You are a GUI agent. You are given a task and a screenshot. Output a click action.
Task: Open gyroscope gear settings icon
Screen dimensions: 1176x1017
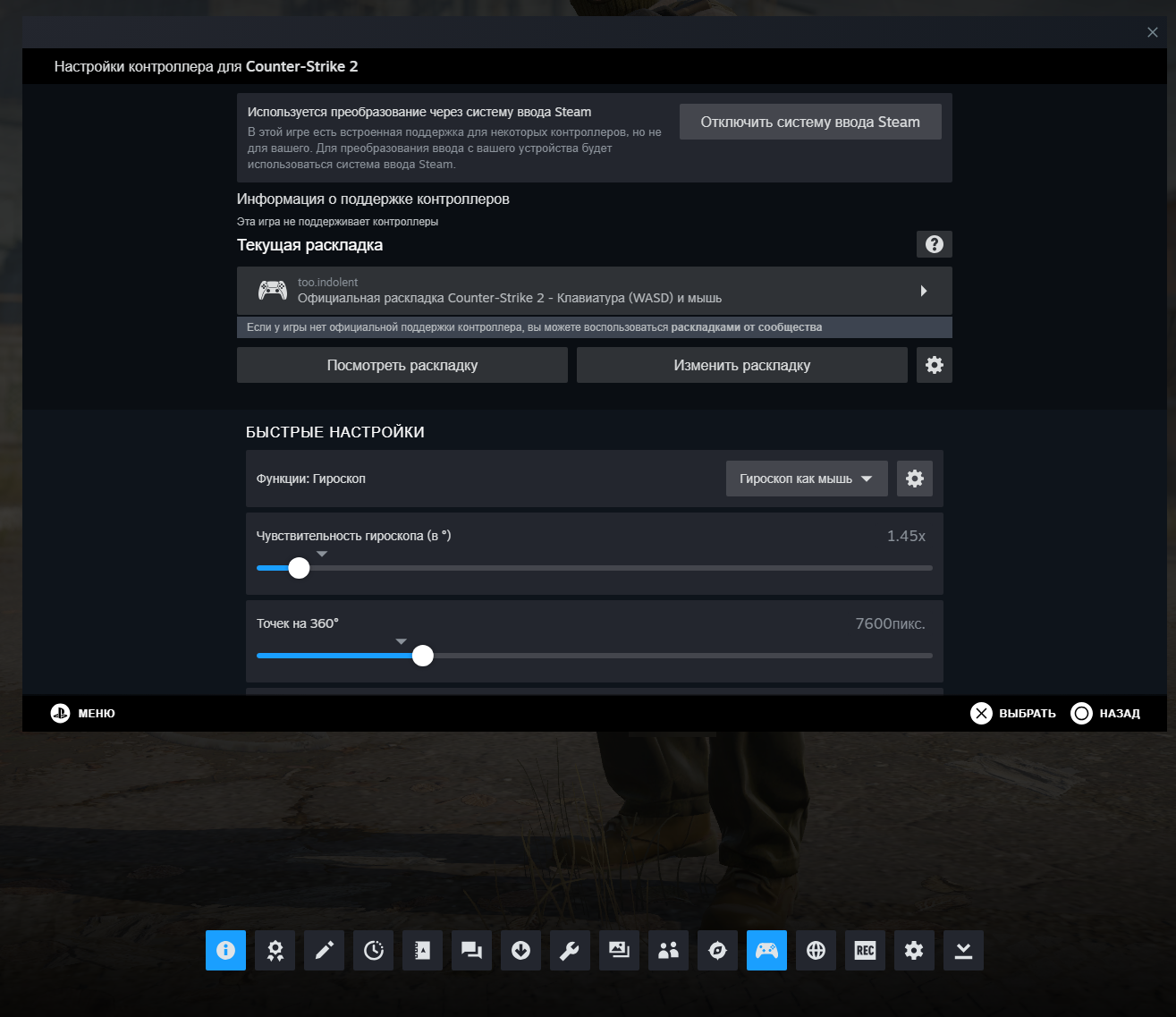(x=915, y=479)
